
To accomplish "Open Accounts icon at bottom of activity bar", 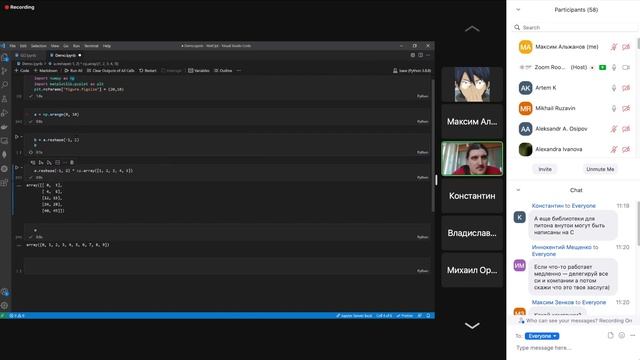I will (5, 292).
